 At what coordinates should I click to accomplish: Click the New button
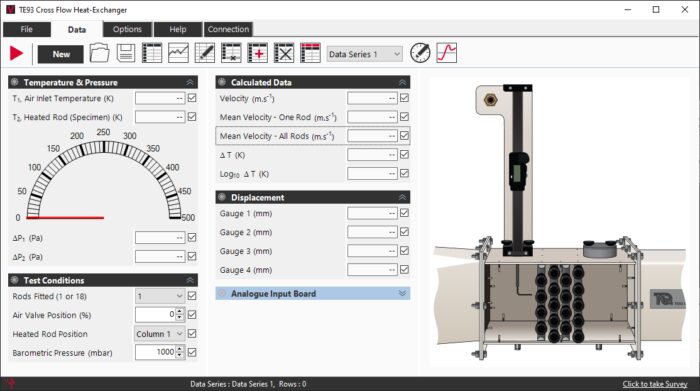point(61,54)
